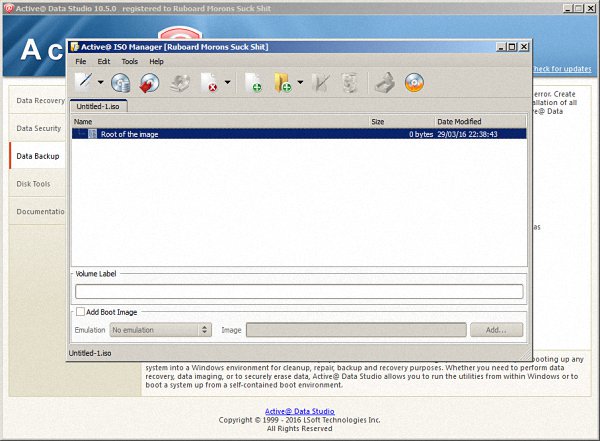Image resolution: width=600 pixels, height=441 pixels.
Task: Sort by Size column header
Action: point(401,122)
